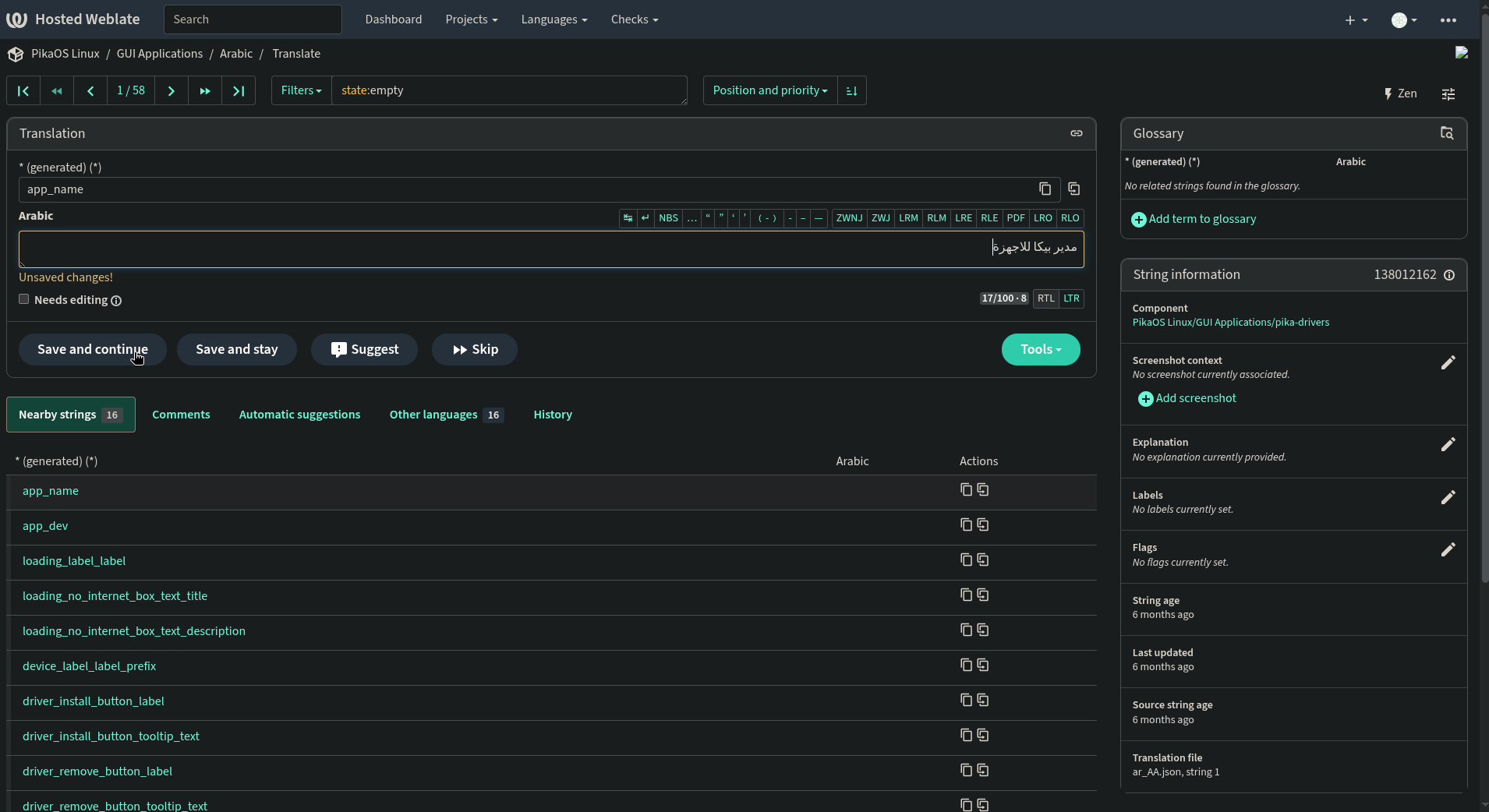Switch text direction to LTR
The height and width of the screenshot is (812, 1489).
[1072, 298]
